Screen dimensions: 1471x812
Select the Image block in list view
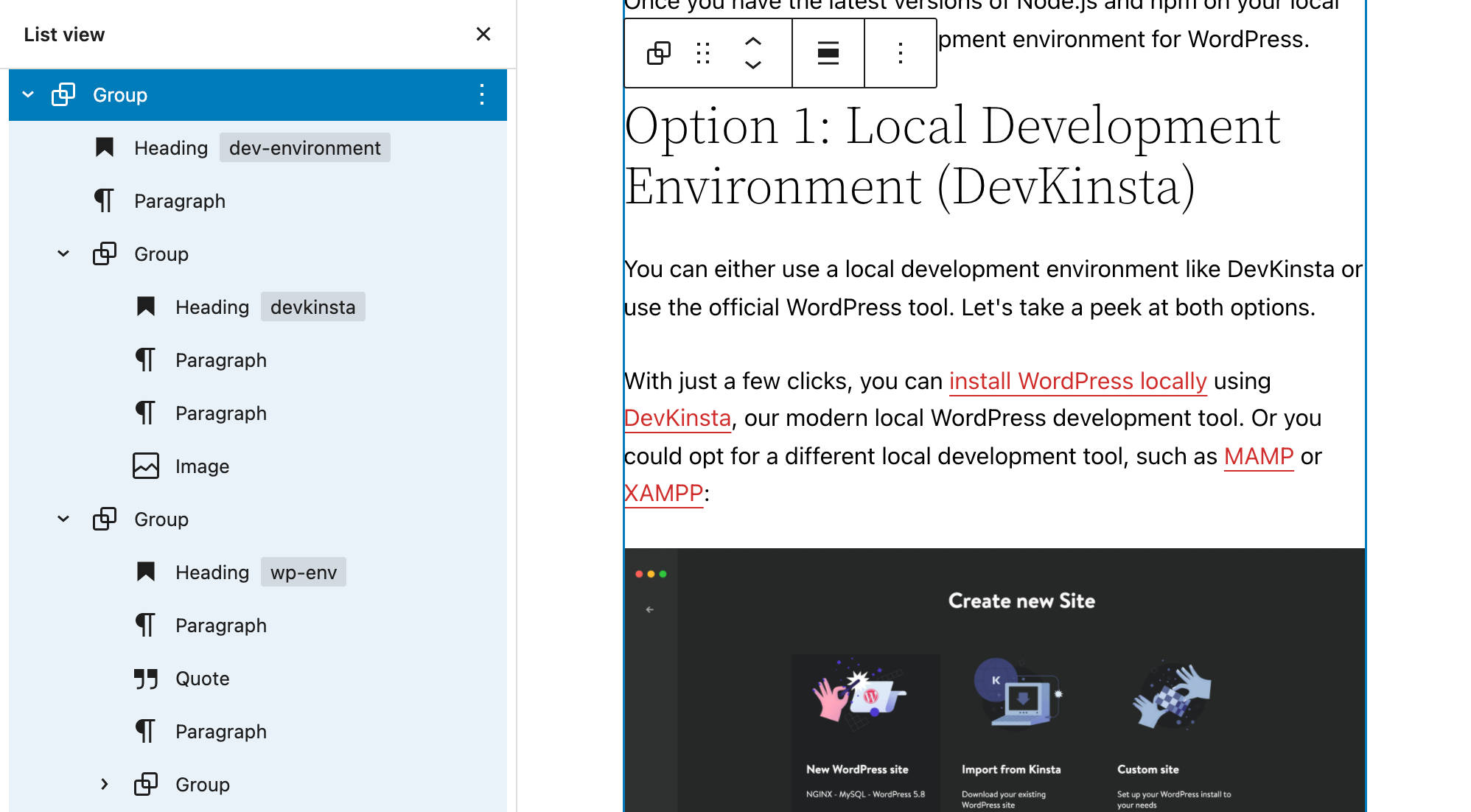(x=202, y=466)
